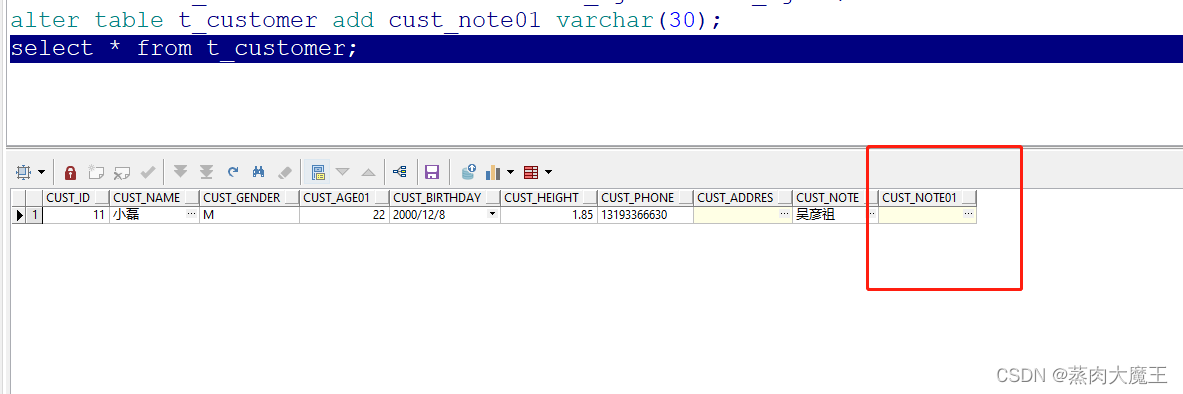Viewport: 1183px width, 394px height.
Task: Click the height cell 1.85
Action: (549, 215)
